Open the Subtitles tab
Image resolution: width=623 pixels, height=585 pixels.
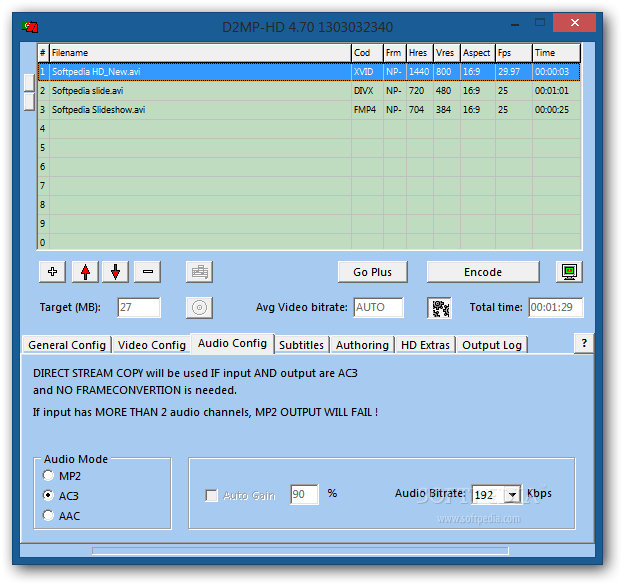coord(301,345)
